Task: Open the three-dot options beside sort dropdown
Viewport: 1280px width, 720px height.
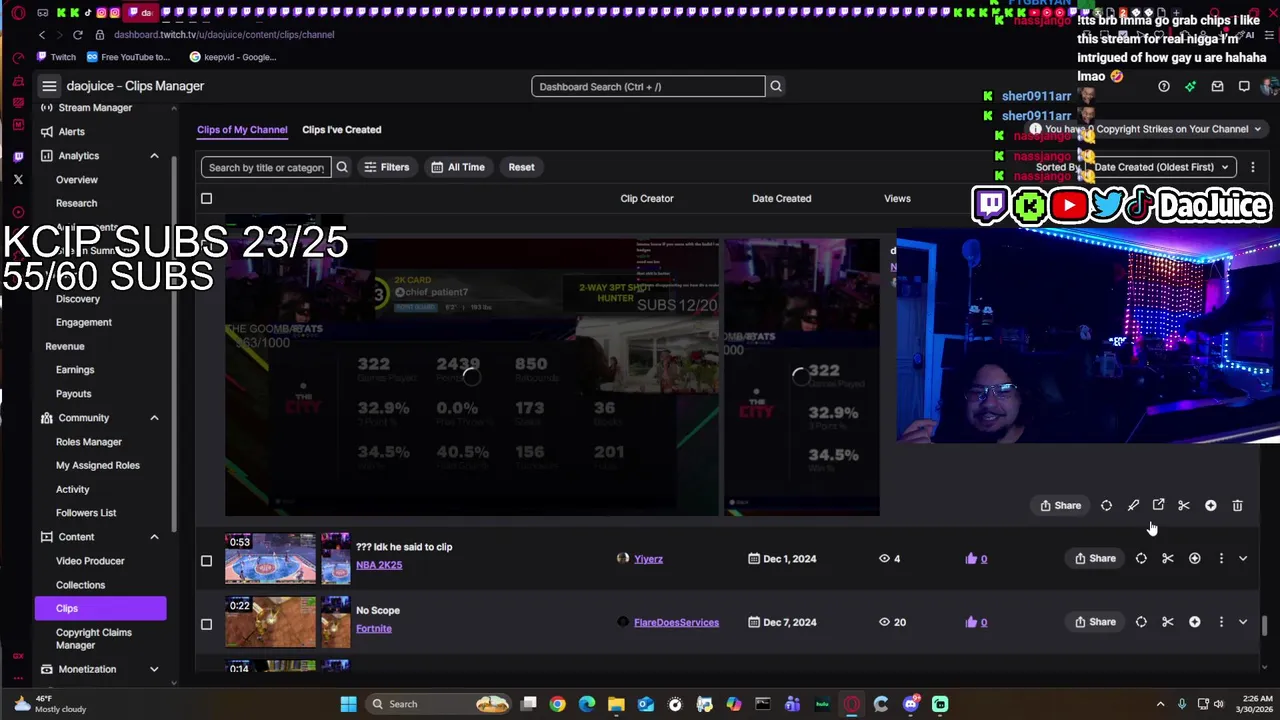Action: pos(1252,167)
